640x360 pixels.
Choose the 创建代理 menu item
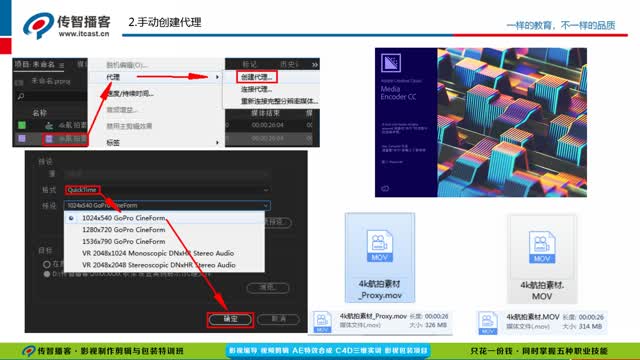pyautogui.click(x=256, y=77)
